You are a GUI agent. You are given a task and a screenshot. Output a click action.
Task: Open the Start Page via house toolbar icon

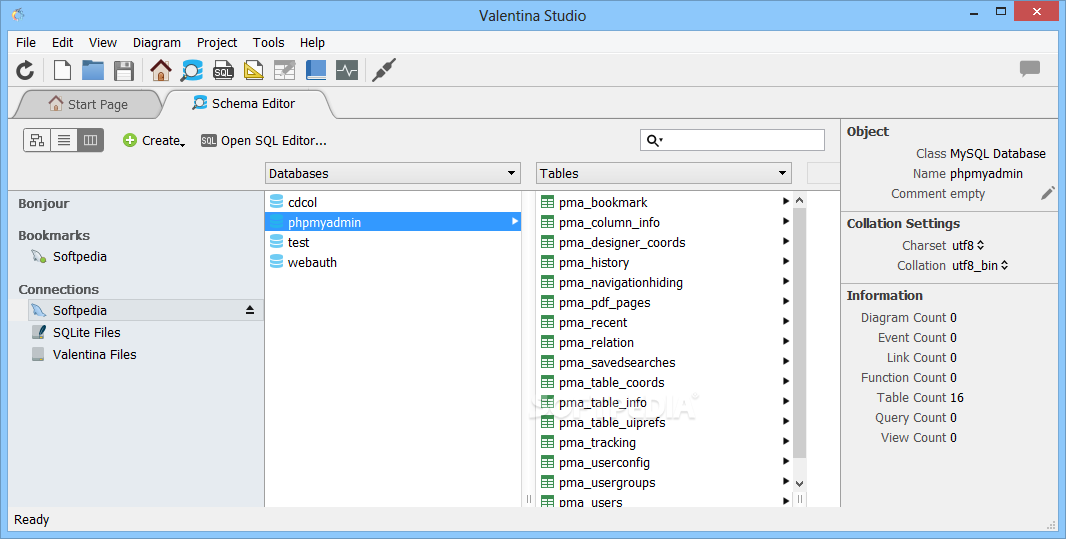coord(161,70)
